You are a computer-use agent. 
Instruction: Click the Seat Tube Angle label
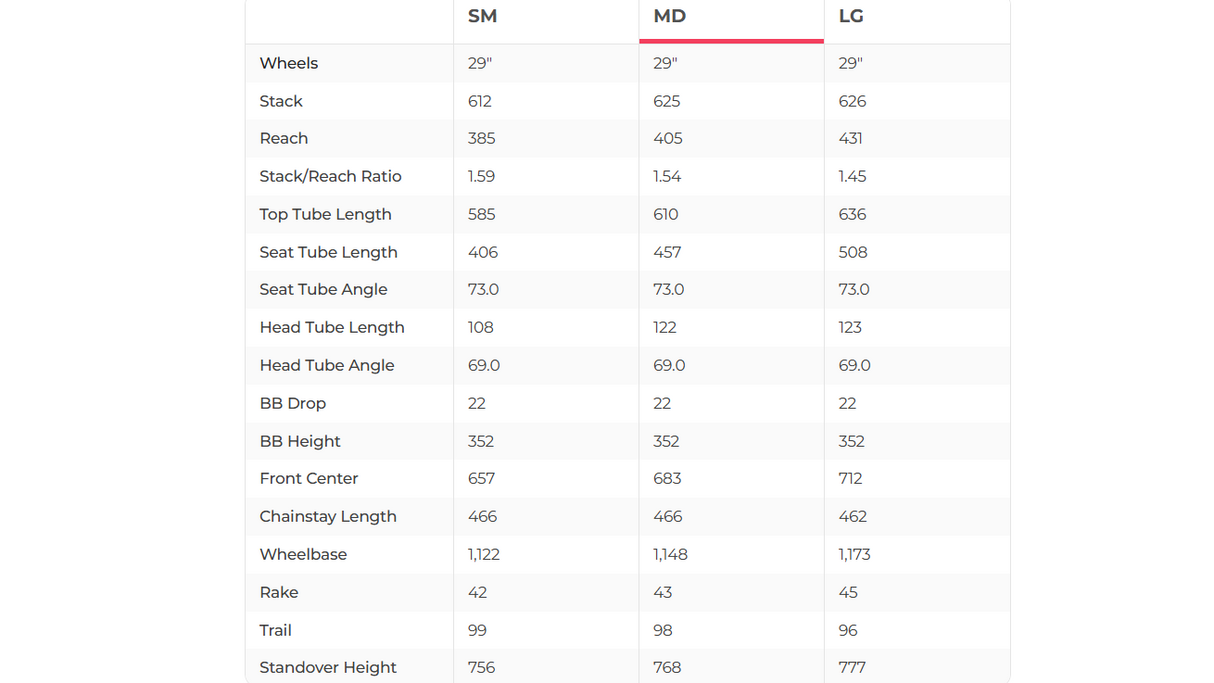click(323, 289)
